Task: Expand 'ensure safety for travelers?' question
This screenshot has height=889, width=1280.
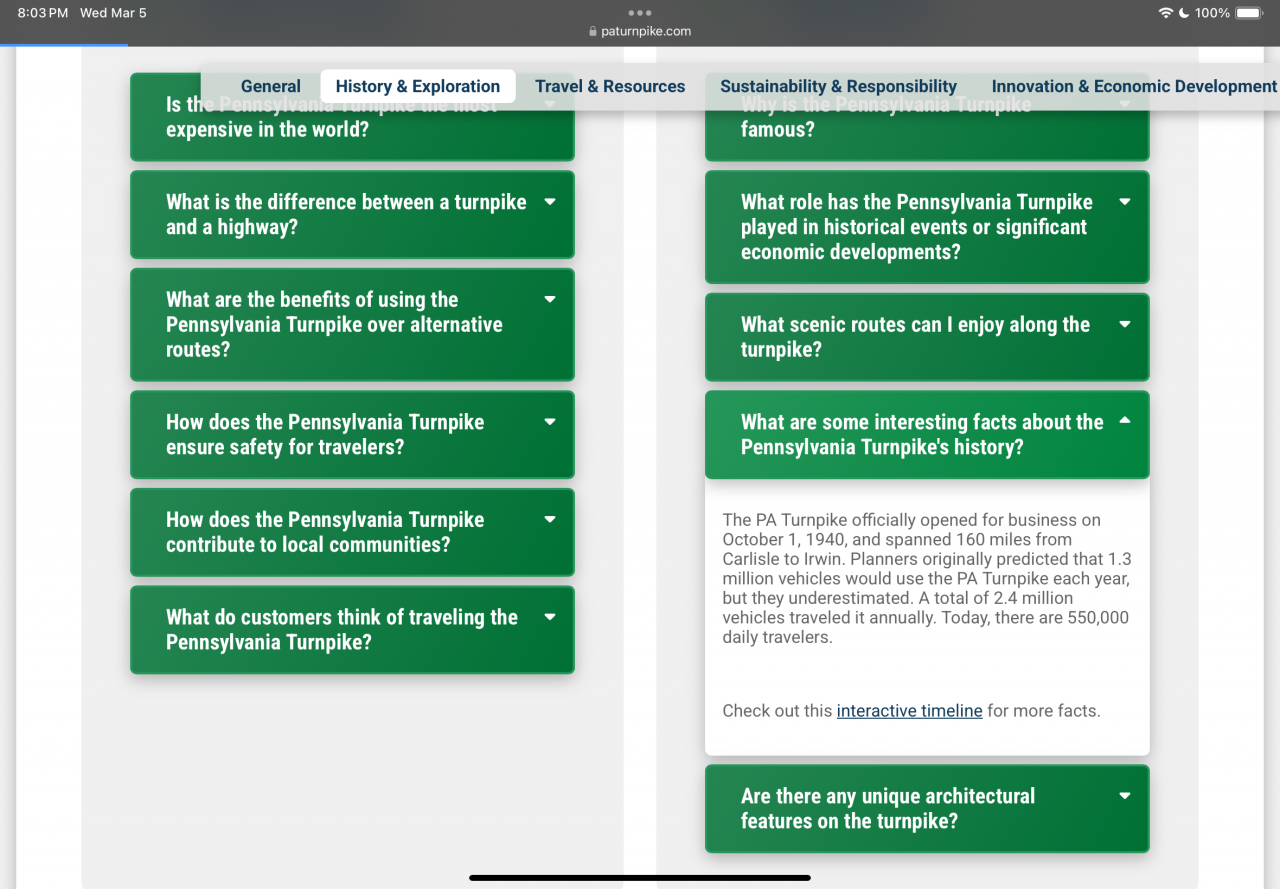Action: coord(352,434)
